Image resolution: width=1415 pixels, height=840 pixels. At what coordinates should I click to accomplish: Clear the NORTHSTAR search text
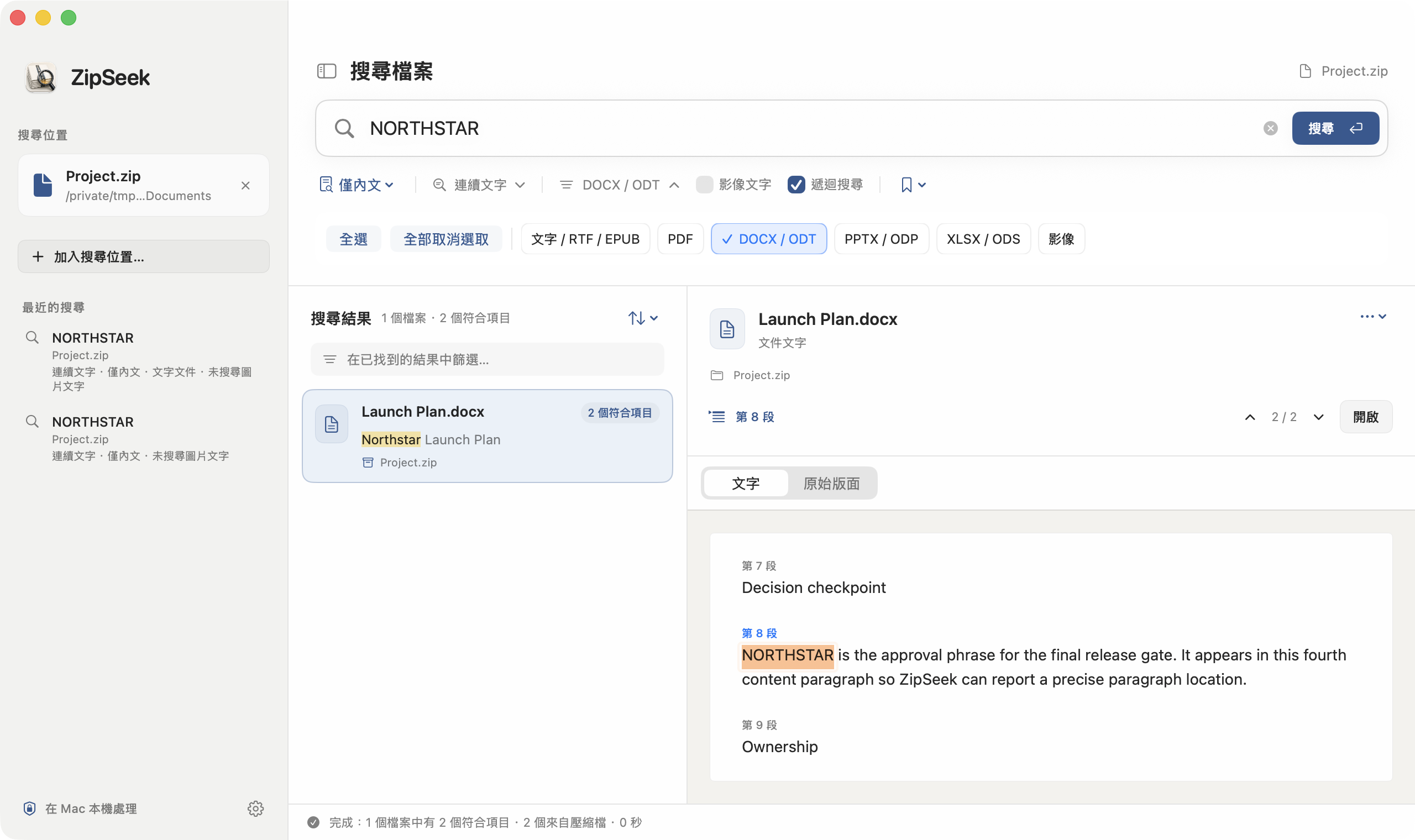(x=1271, y=129)
